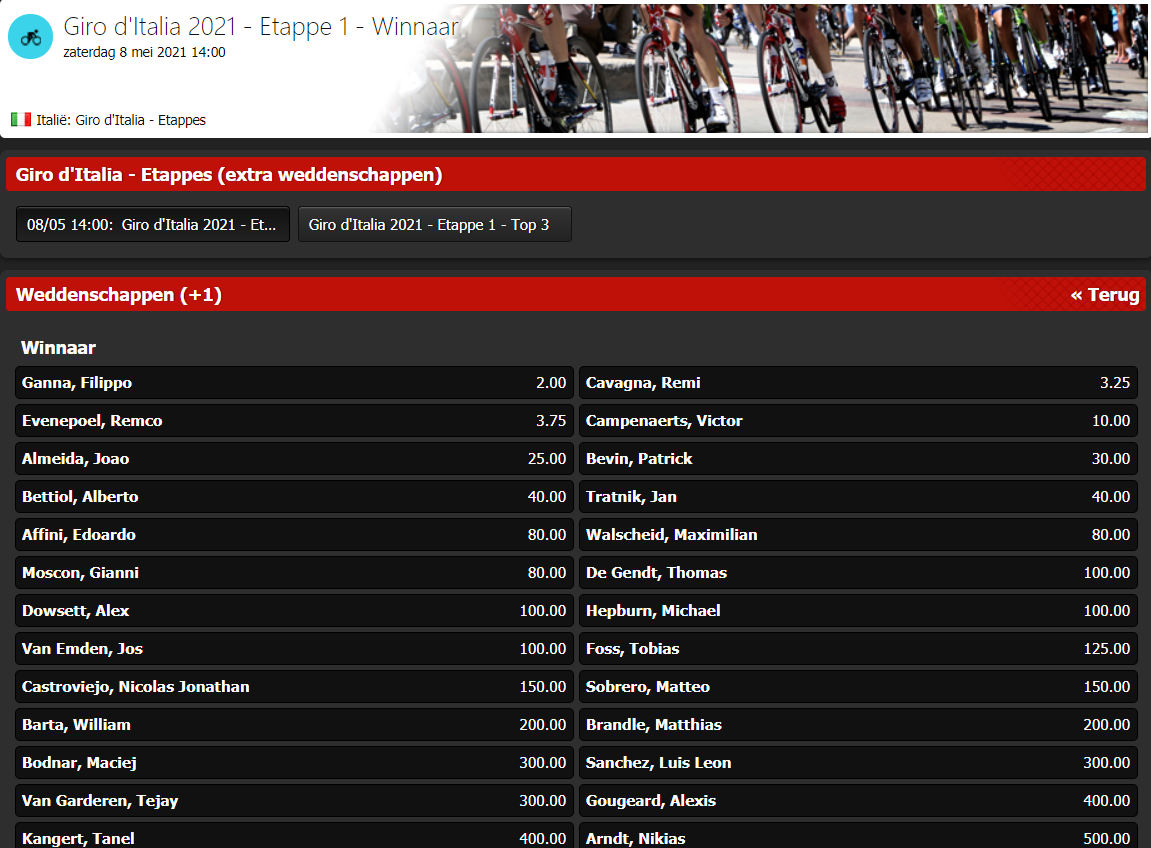The height and width of the screenshot is (848, 1151).
Task: Select the 08/05 14:00 Giro d'Italia tab
Action: click(x=153, y=225)
